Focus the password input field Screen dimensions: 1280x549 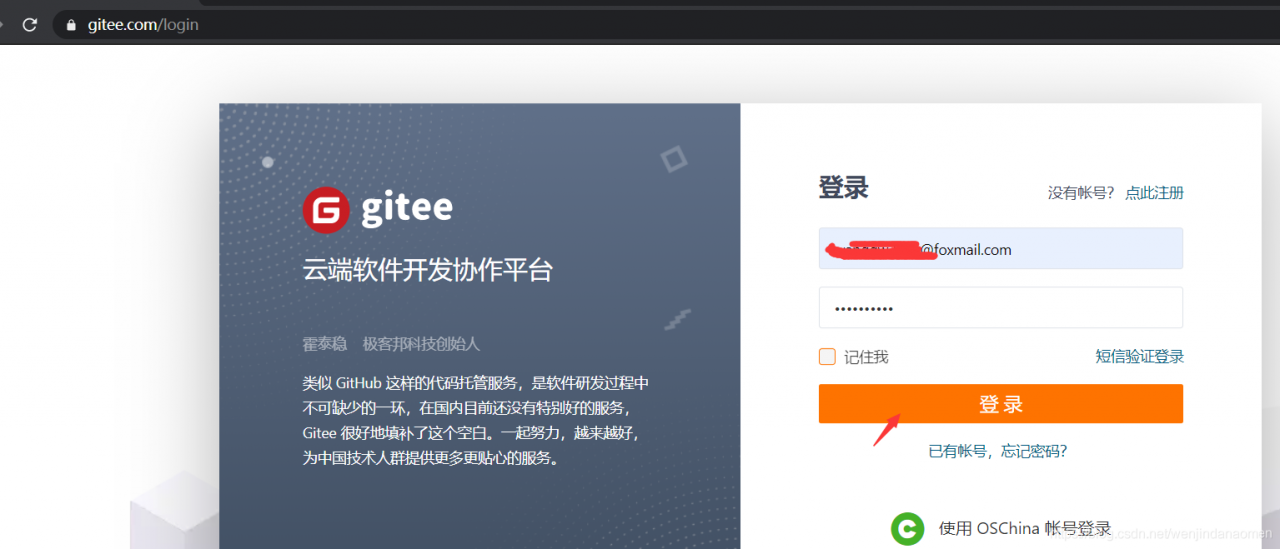pyautogui.click(x=1000, y=308)
